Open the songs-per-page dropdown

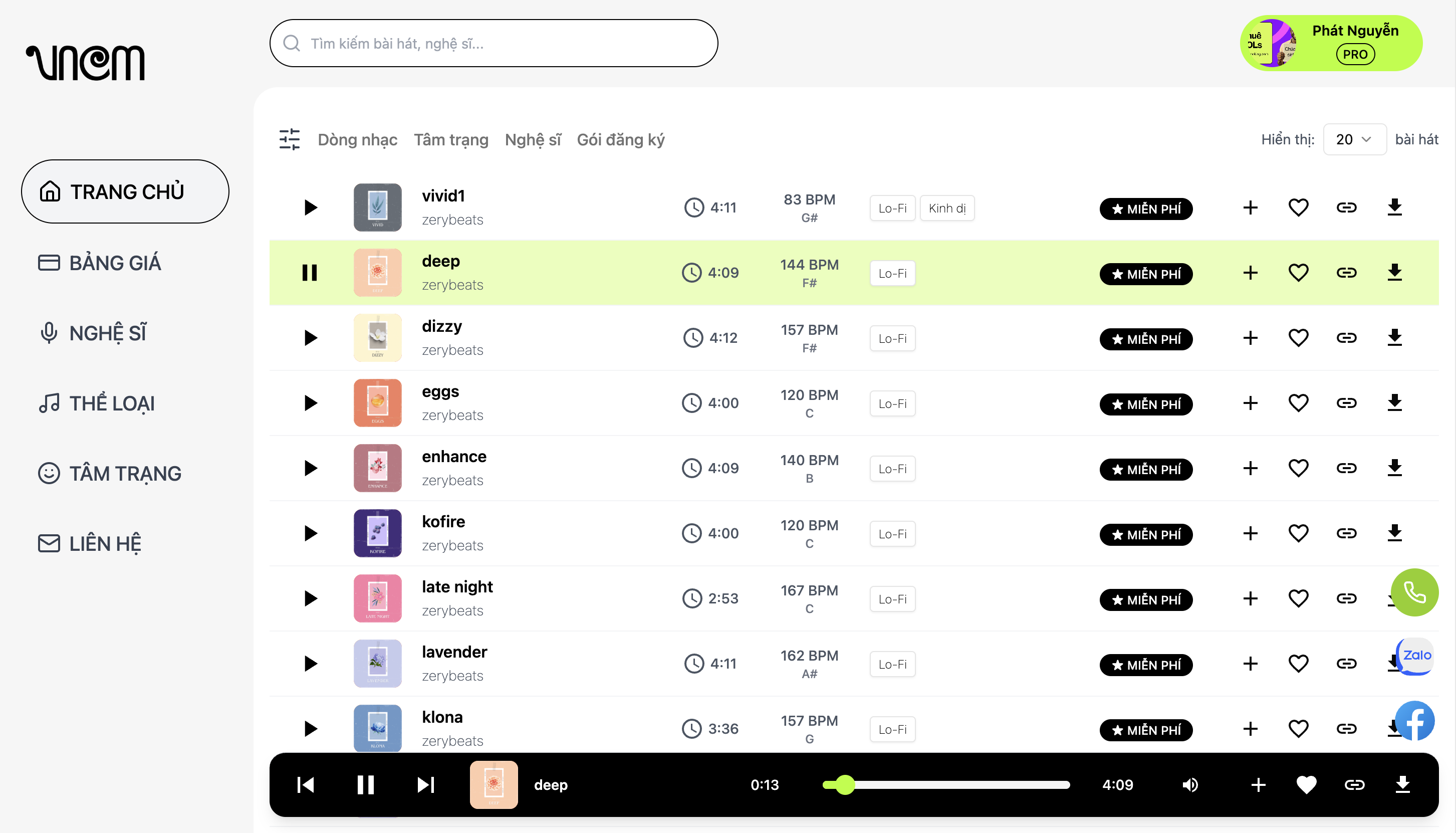pyautogui.click(x=1354, y=140)
